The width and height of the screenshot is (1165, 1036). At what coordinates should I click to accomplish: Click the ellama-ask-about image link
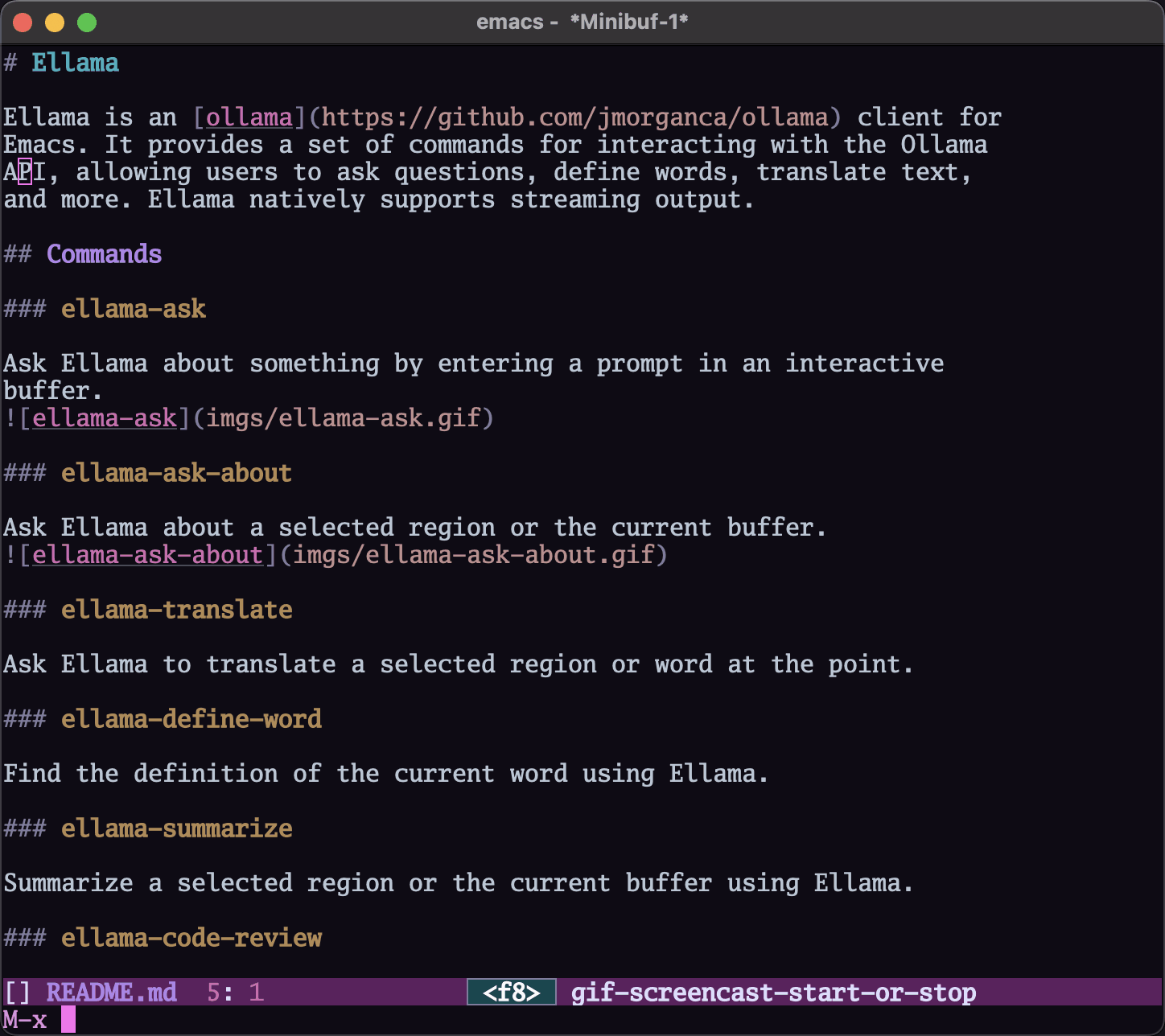click(x=148, y=555)
